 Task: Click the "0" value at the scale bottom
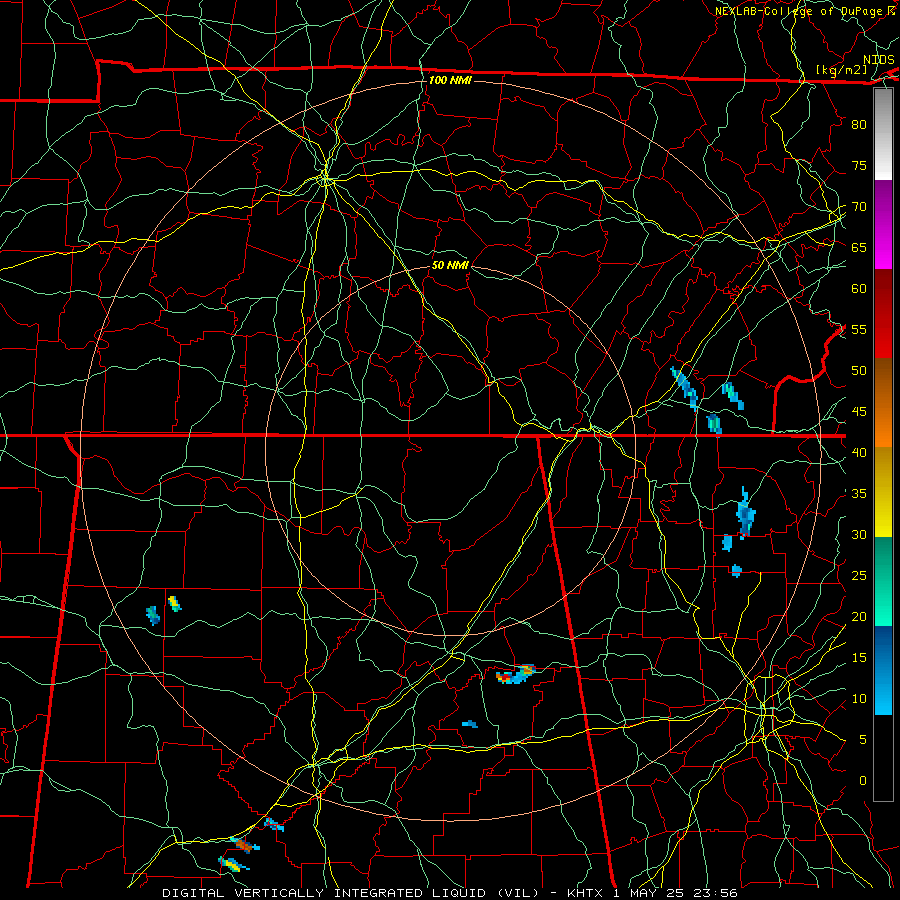pos(863,781)
